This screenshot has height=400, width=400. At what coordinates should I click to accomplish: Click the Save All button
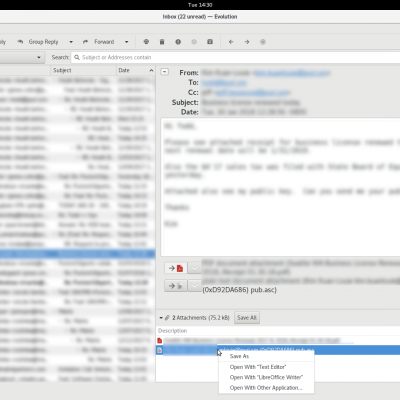point(247,318)
